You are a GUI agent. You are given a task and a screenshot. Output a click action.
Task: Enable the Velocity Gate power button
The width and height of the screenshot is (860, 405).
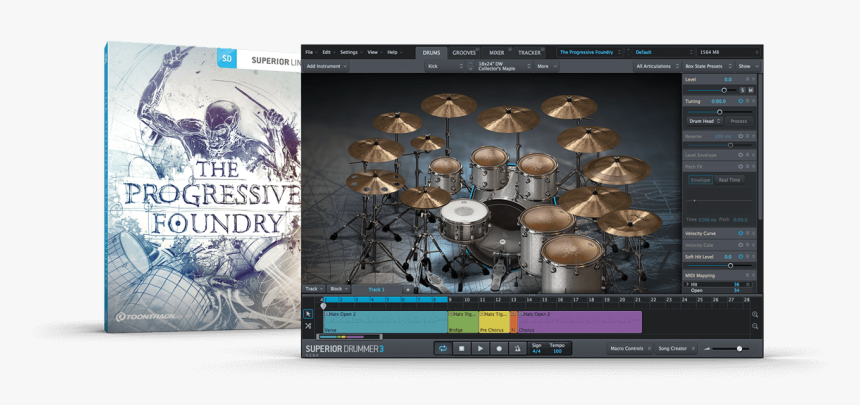pos(741,245)
